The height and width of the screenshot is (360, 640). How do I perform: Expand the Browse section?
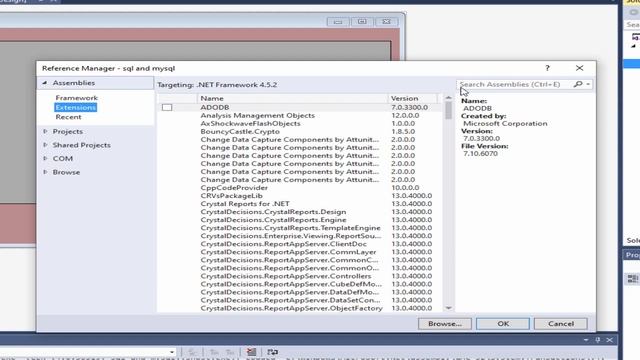(x=45, y=172)
